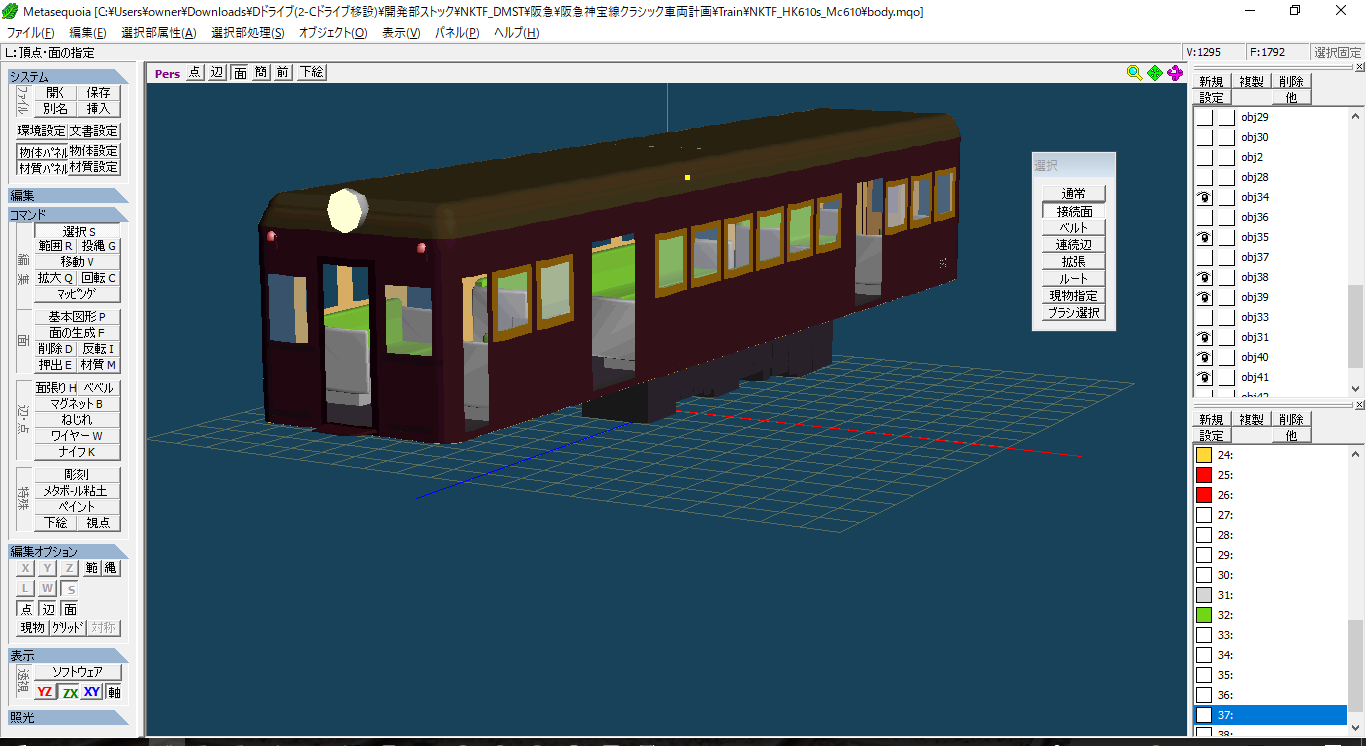
Task: Show obj29 via its visibility box
Action: (x=1205, y=117)
